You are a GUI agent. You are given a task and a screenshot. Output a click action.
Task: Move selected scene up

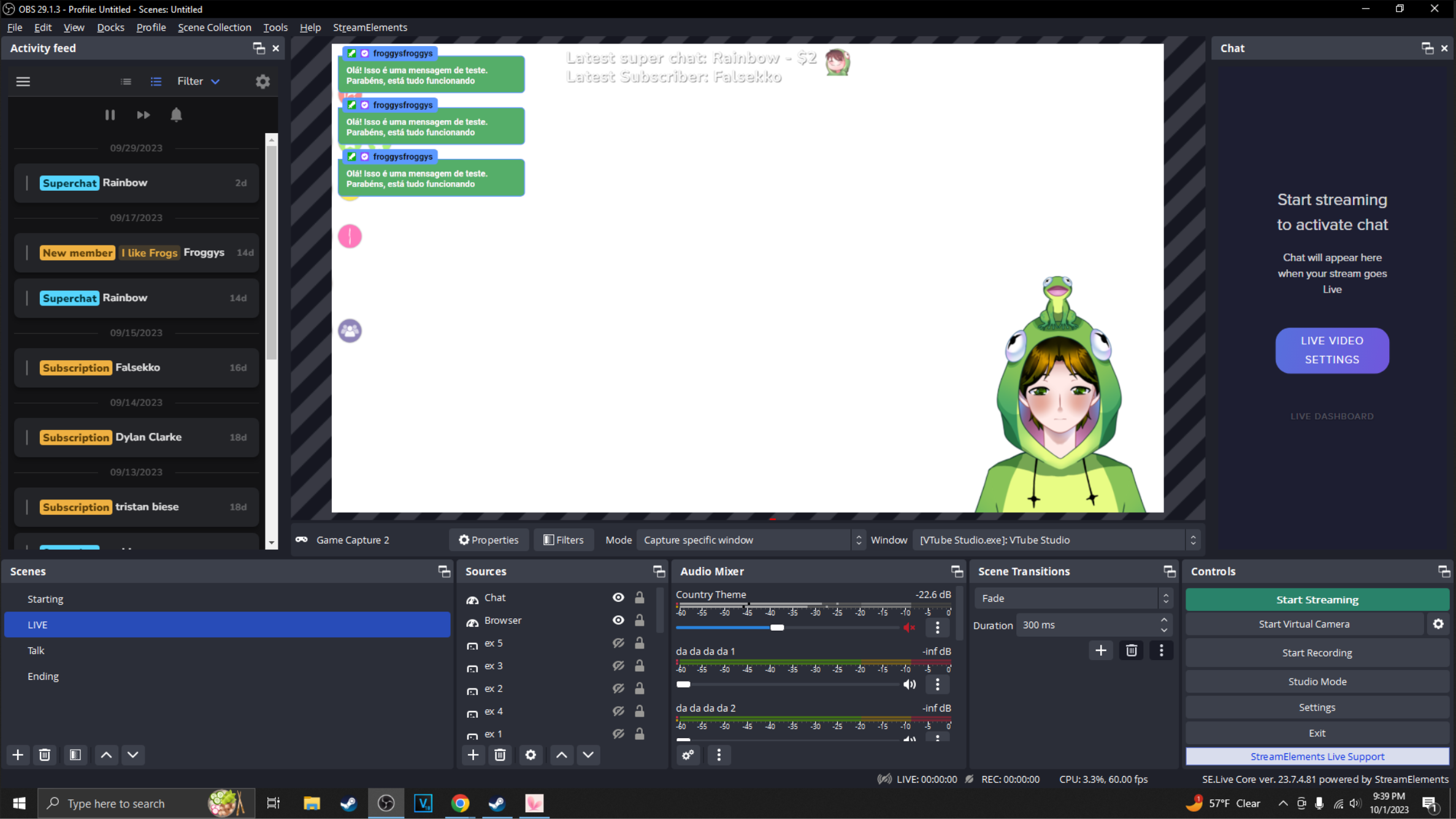106,755
